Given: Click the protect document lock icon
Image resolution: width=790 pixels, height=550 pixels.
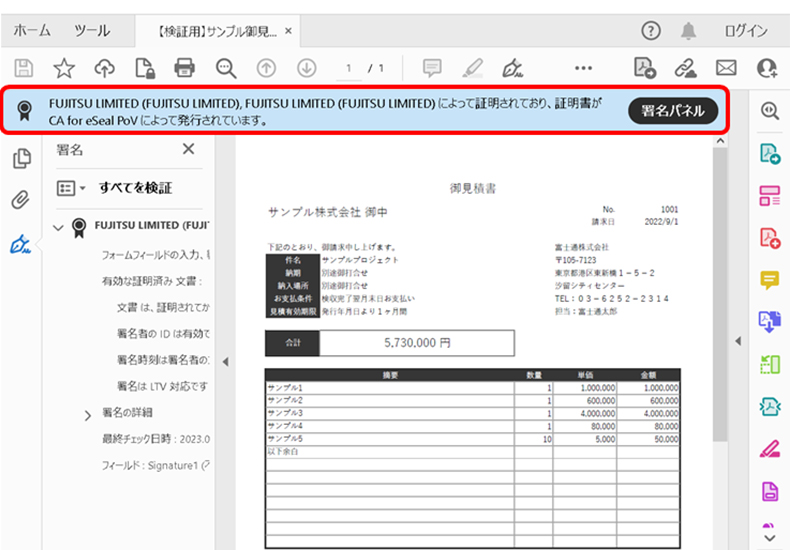Looking at the screenshot, I should [x=145, y=68].
